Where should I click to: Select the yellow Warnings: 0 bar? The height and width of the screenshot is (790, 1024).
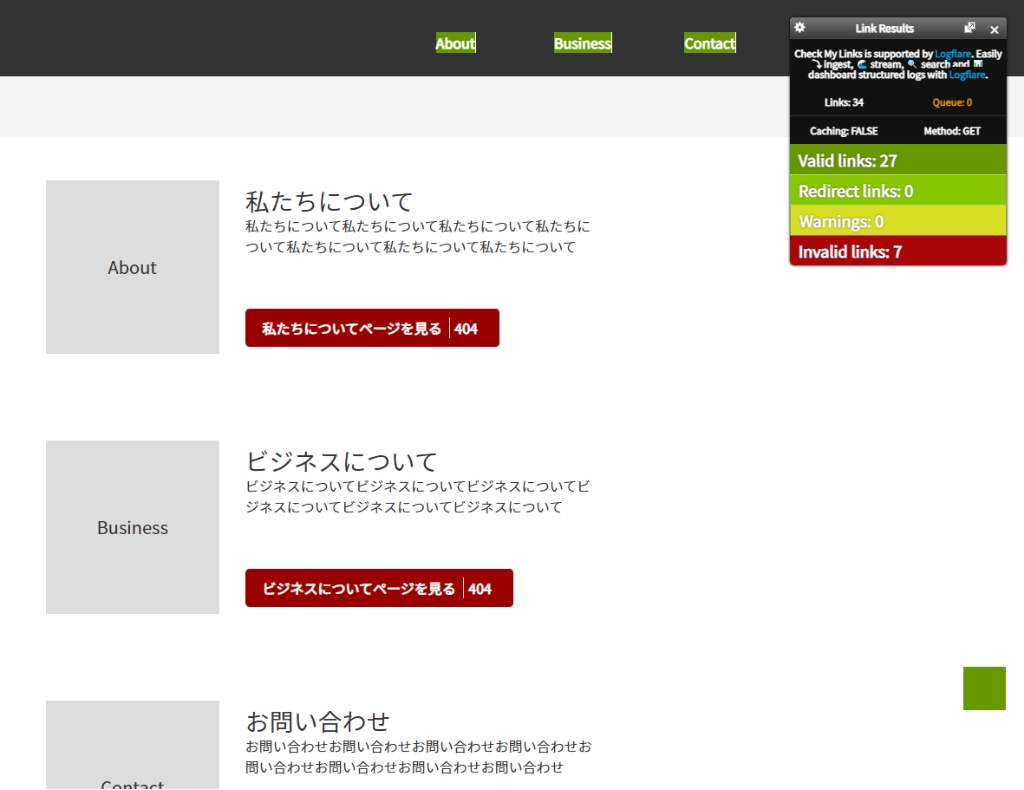pos(898,221)
